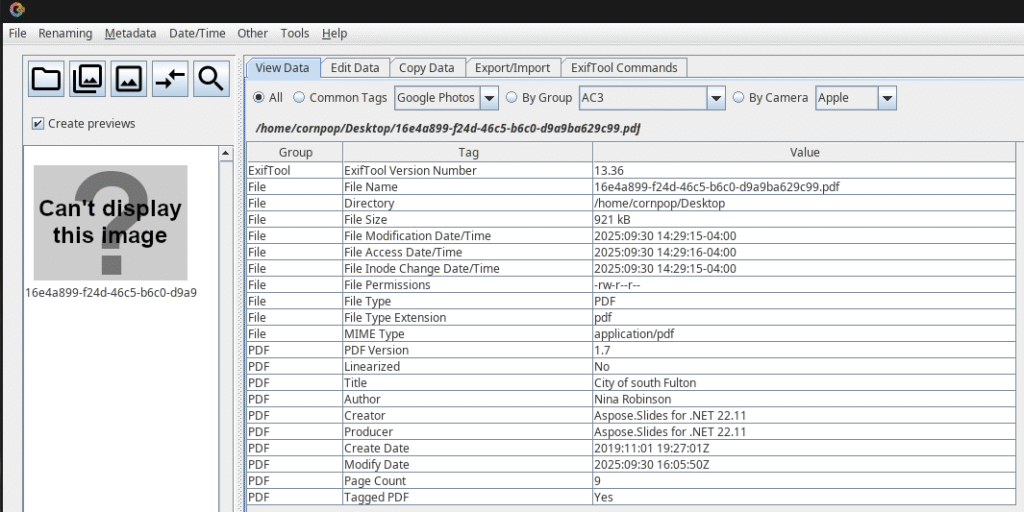Click the load multiple images icon

pos(87,79)
